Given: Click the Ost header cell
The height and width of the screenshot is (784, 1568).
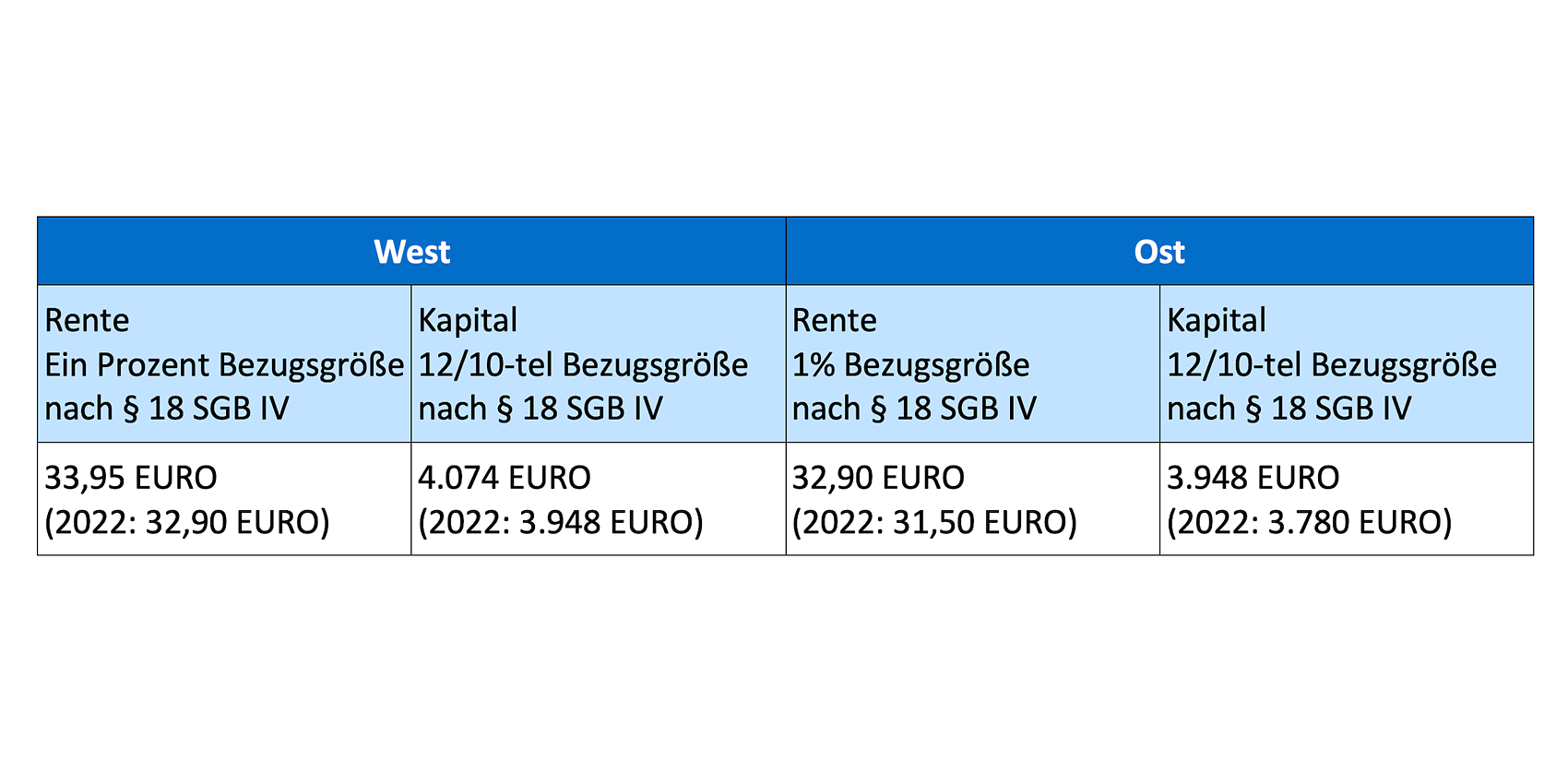Looking at the screenshot, I should [1159, 251].
